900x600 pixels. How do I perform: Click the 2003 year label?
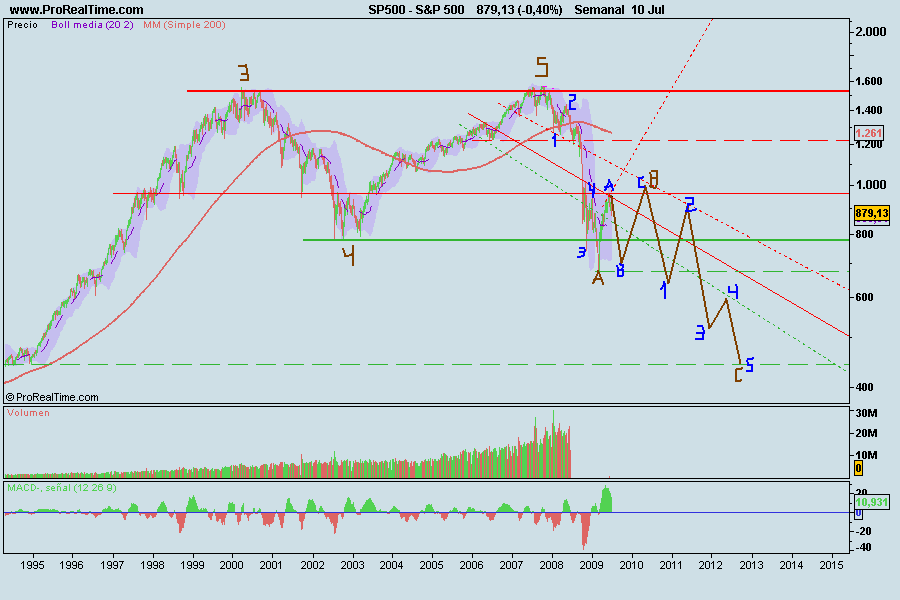pos(352,565)
